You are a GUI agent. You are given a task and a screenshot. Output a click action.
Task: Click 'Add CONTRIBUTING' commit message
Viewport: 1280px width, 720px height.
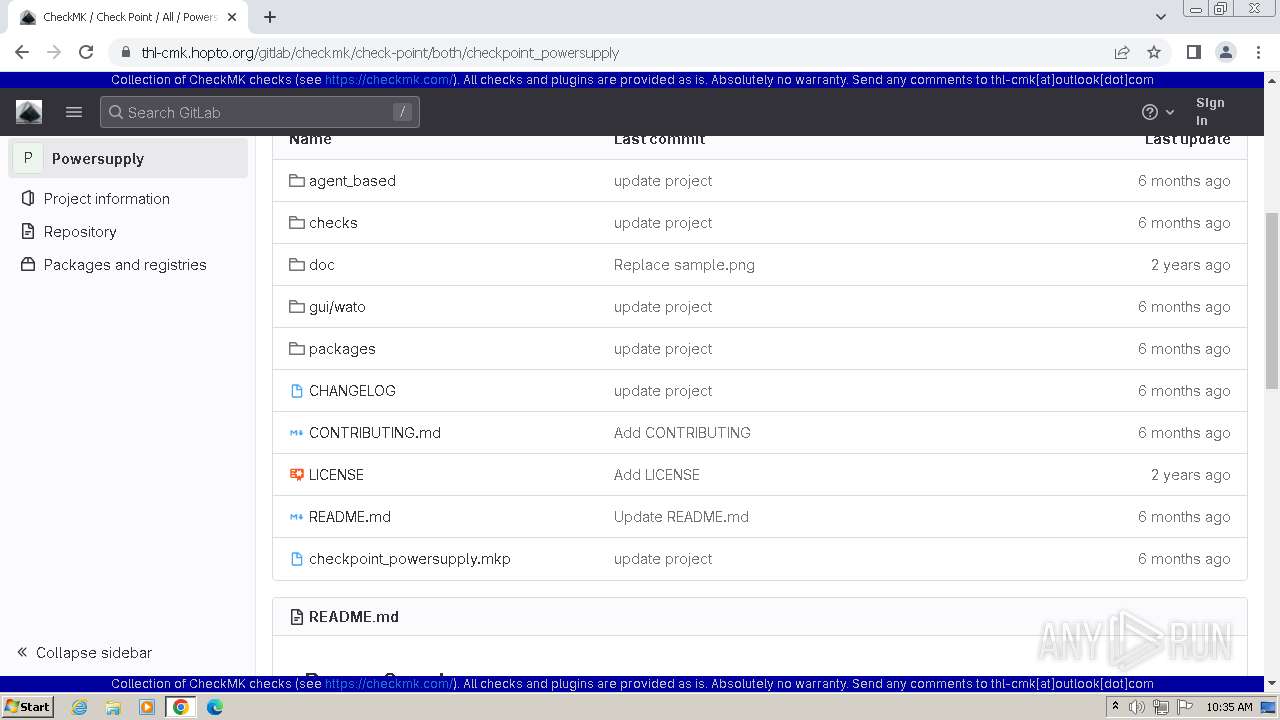[682, 433]
